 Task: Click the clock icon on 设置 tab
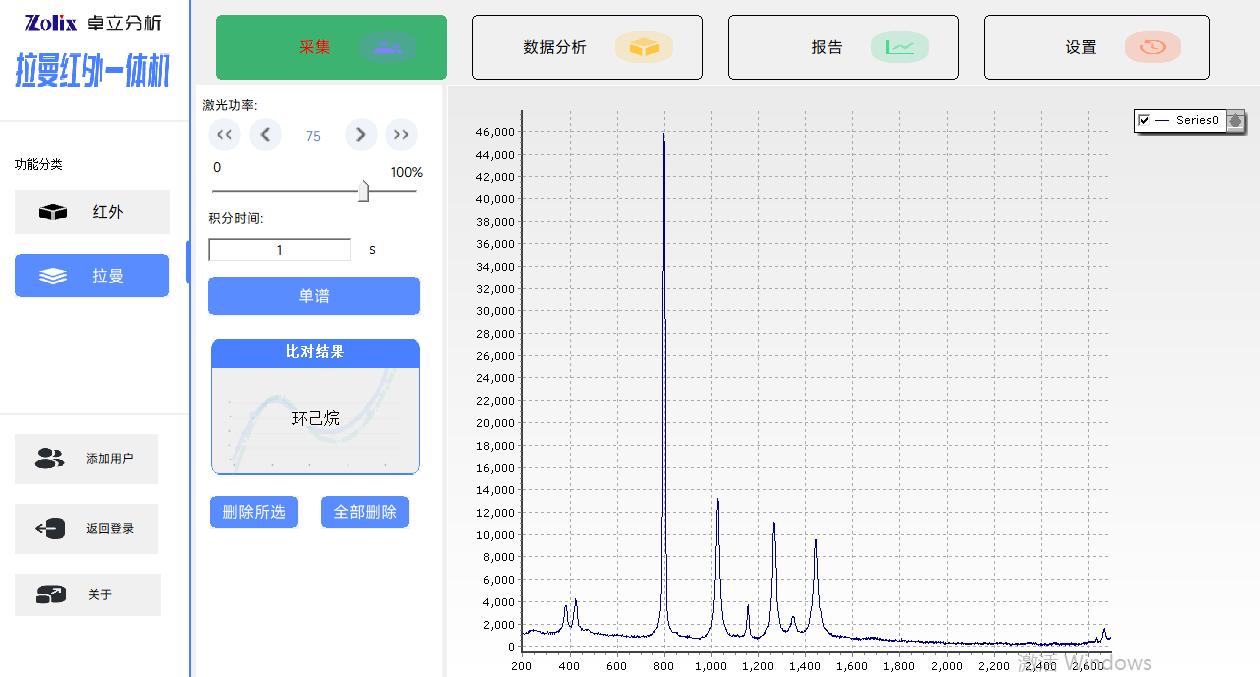[1152, 47]
